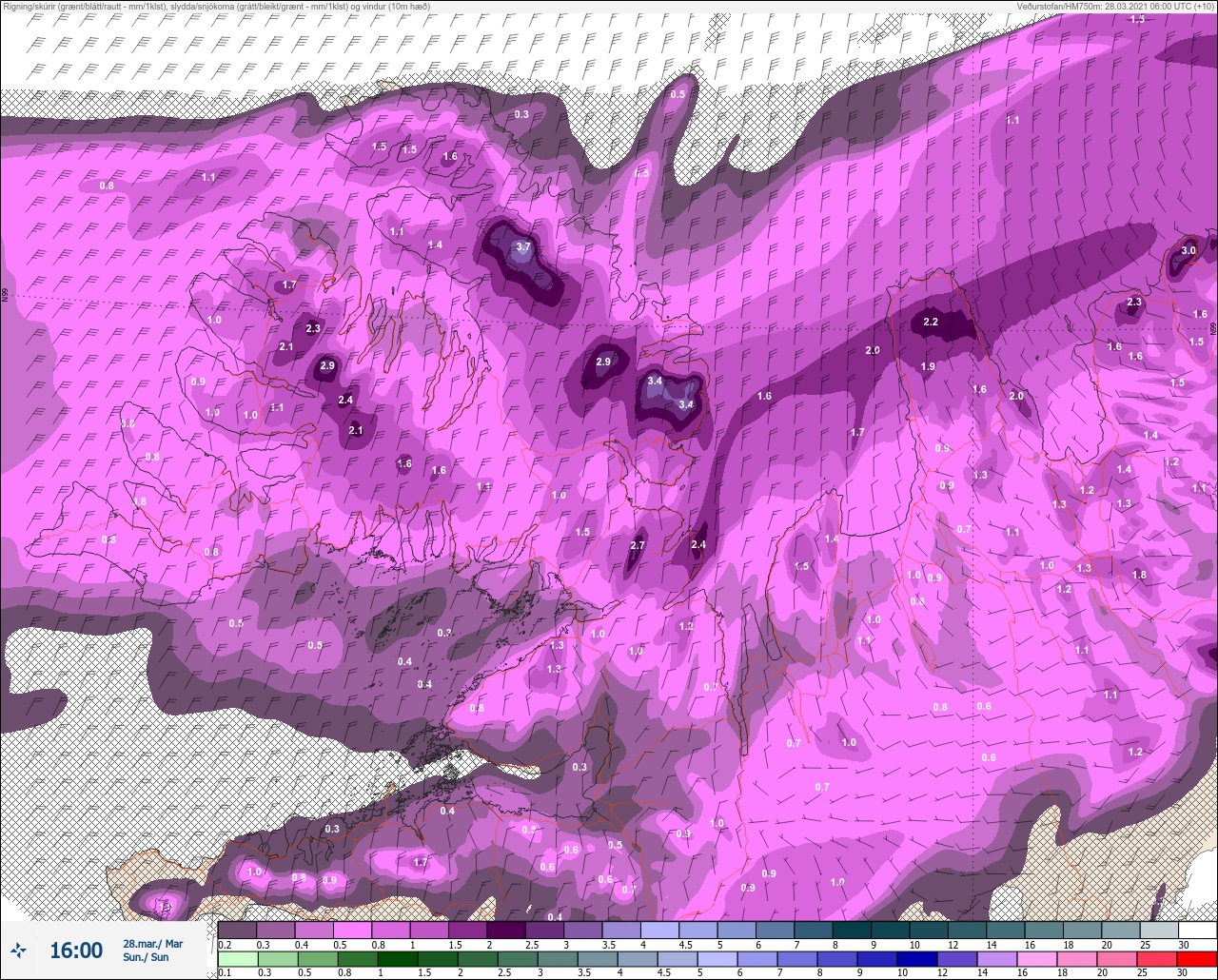The image size is (1218, 980).
Task: Select the pale grey swatch labeled 25 in the top legend
Action: pos(1159,930)
